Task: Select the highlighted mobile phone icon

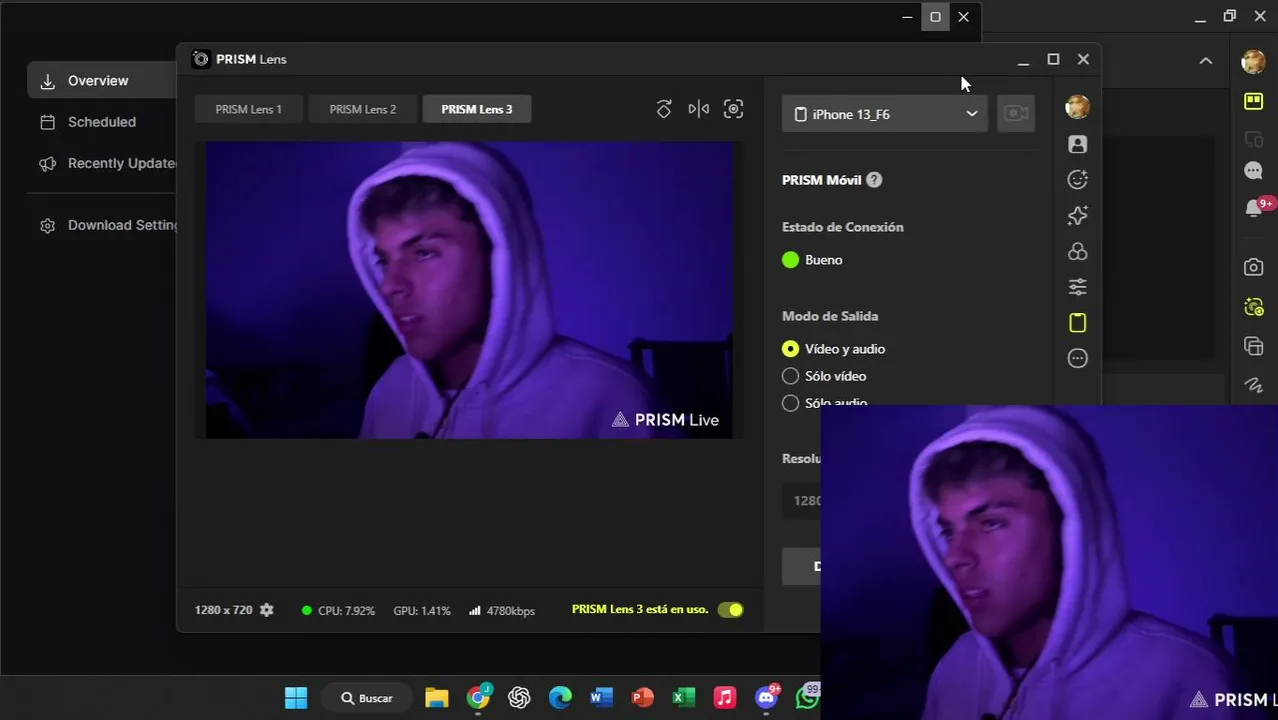Action: [1077, 323]
